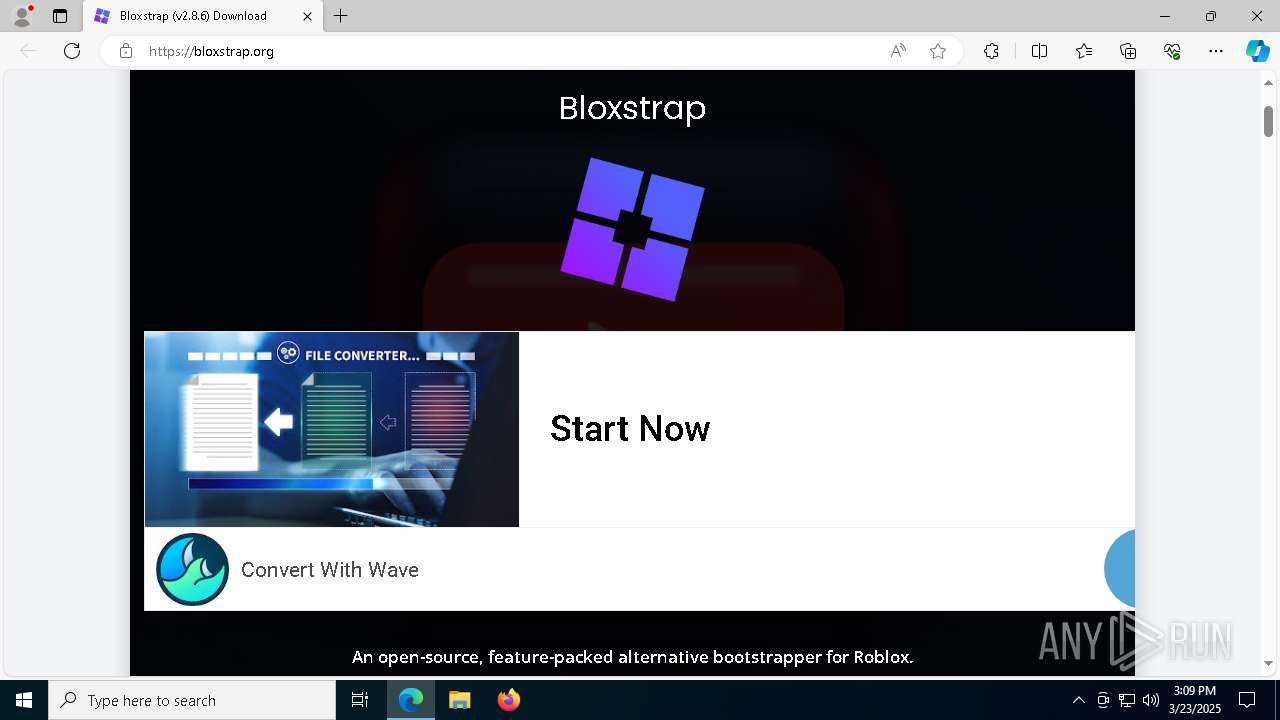The image size is (1280, 720).
Task: Open the tab actions menu icon
Action: click(60, 16)
